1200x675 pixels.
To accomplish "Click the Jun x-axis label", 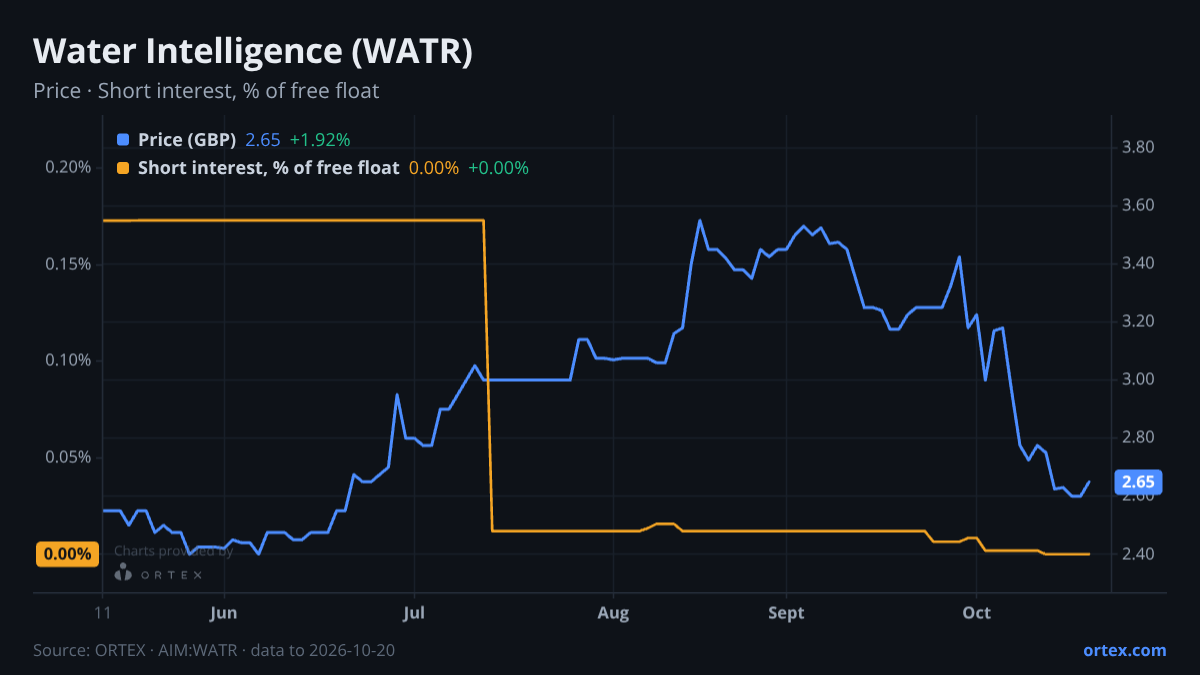I will pyautogui.click(x=224, y=613).
